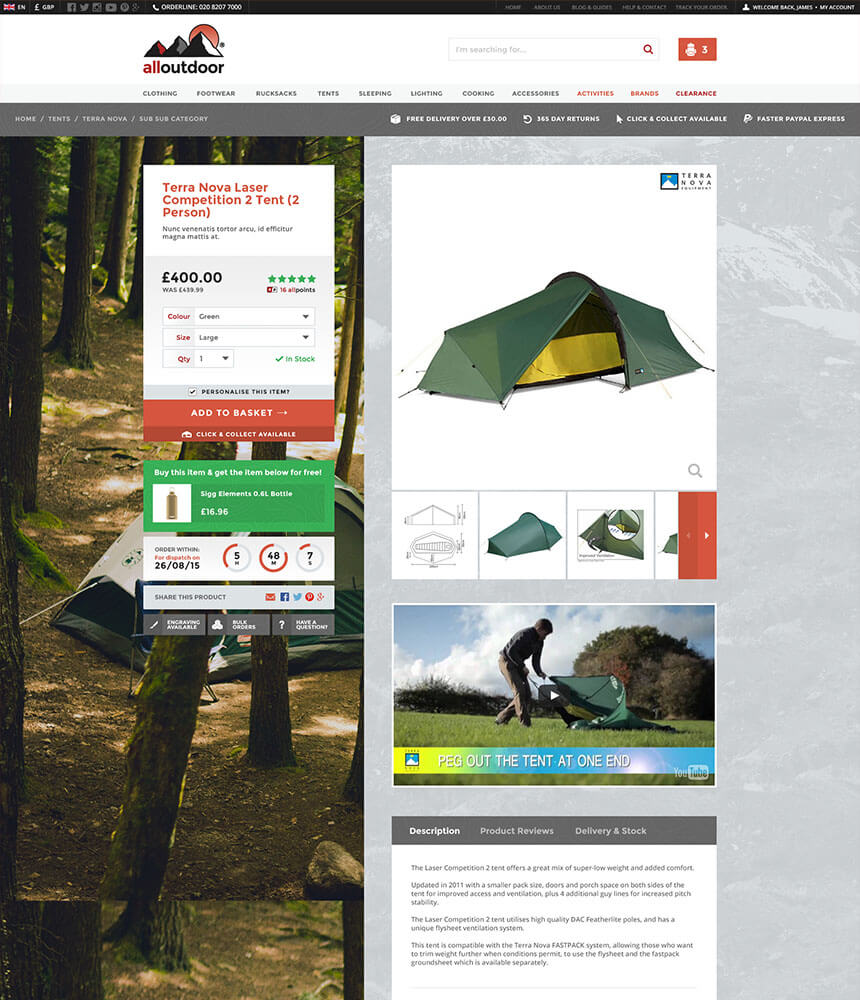
Task: Share product on Pinterest
Action: click(309, 597)
